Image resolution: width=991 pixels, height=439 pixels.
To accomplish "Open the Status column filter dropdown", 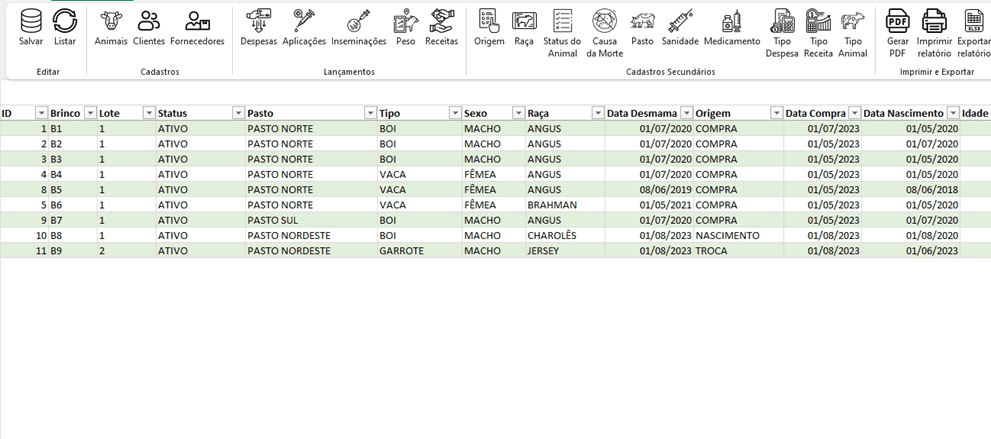I will click(x=238, y=113).
